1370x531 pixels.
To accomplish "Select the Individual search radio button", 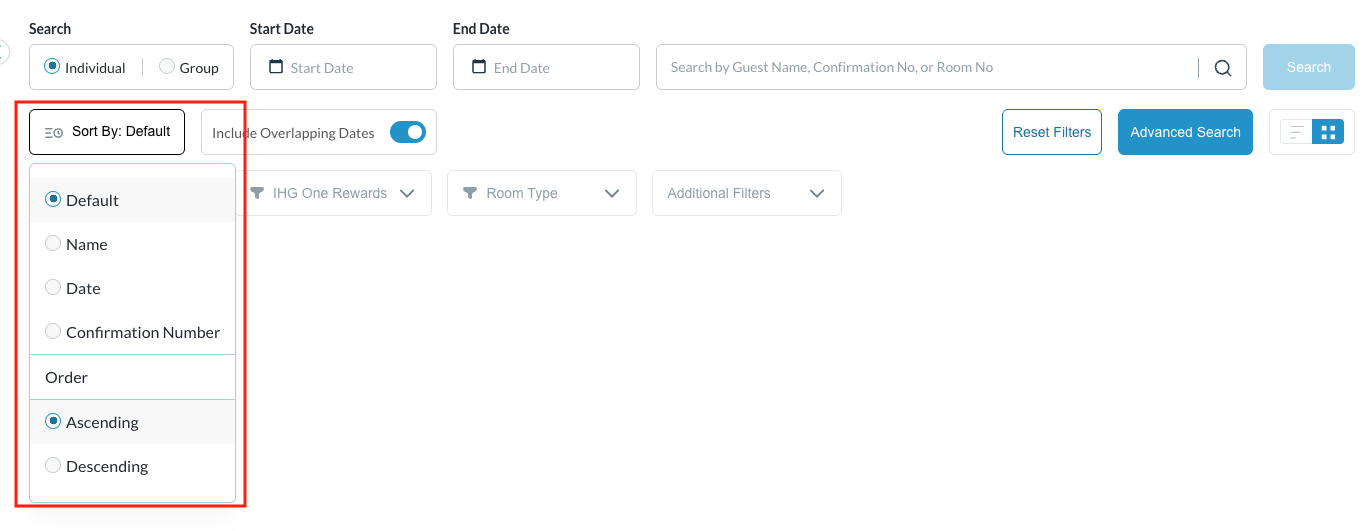I will tap(53, 67).
